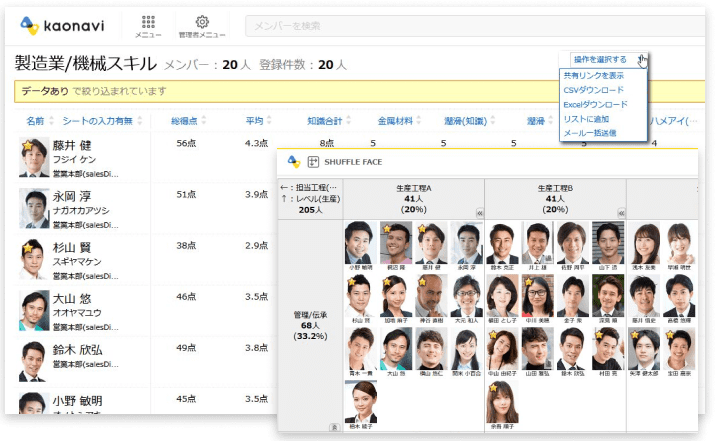Collapse the 生産工程B column arrow icon

(x=621, y=212)
